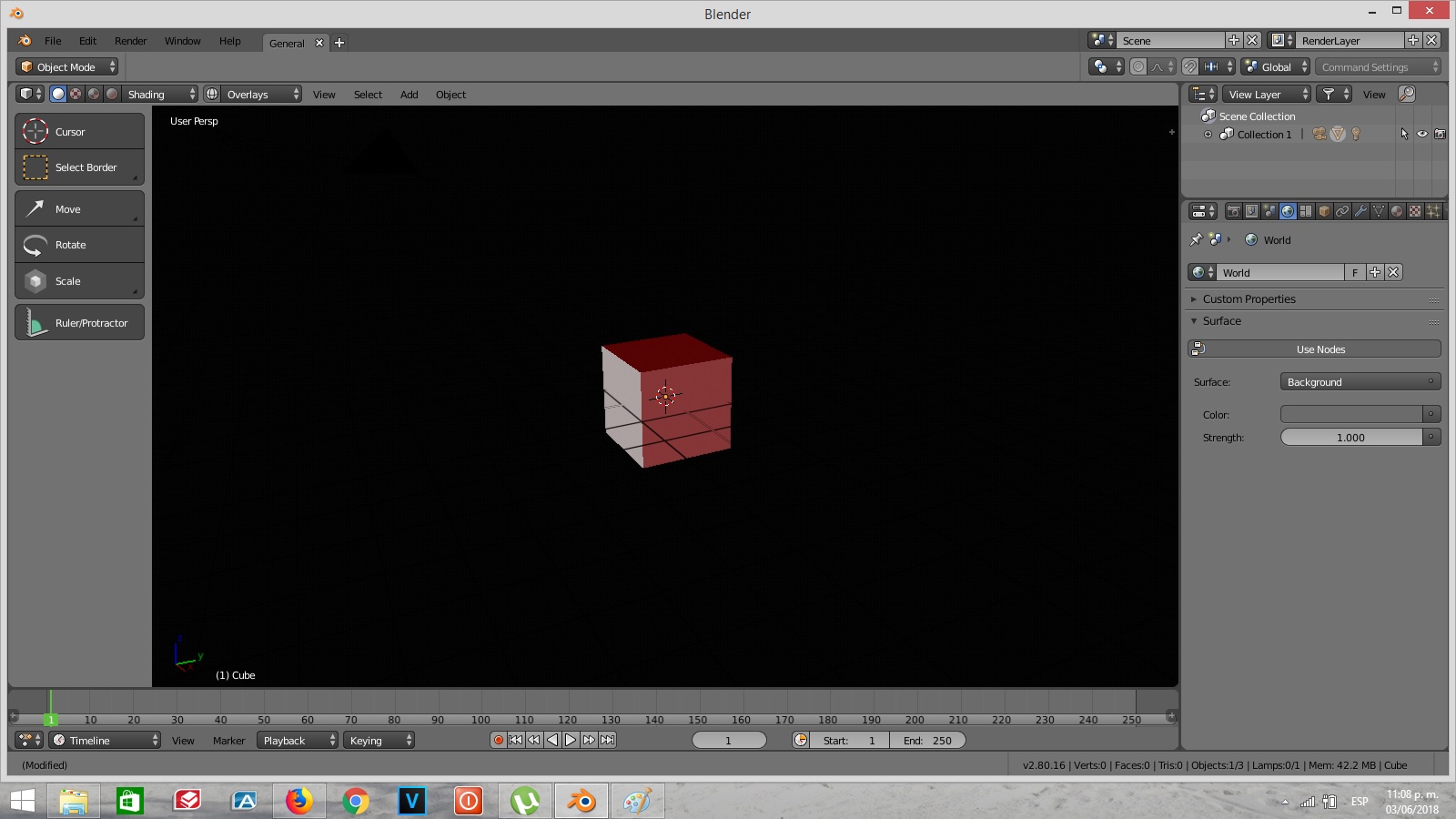Viewport: 1456px width, 819px height.
Task: Open the viewport Object menu
Action: (x=450, y=95)
